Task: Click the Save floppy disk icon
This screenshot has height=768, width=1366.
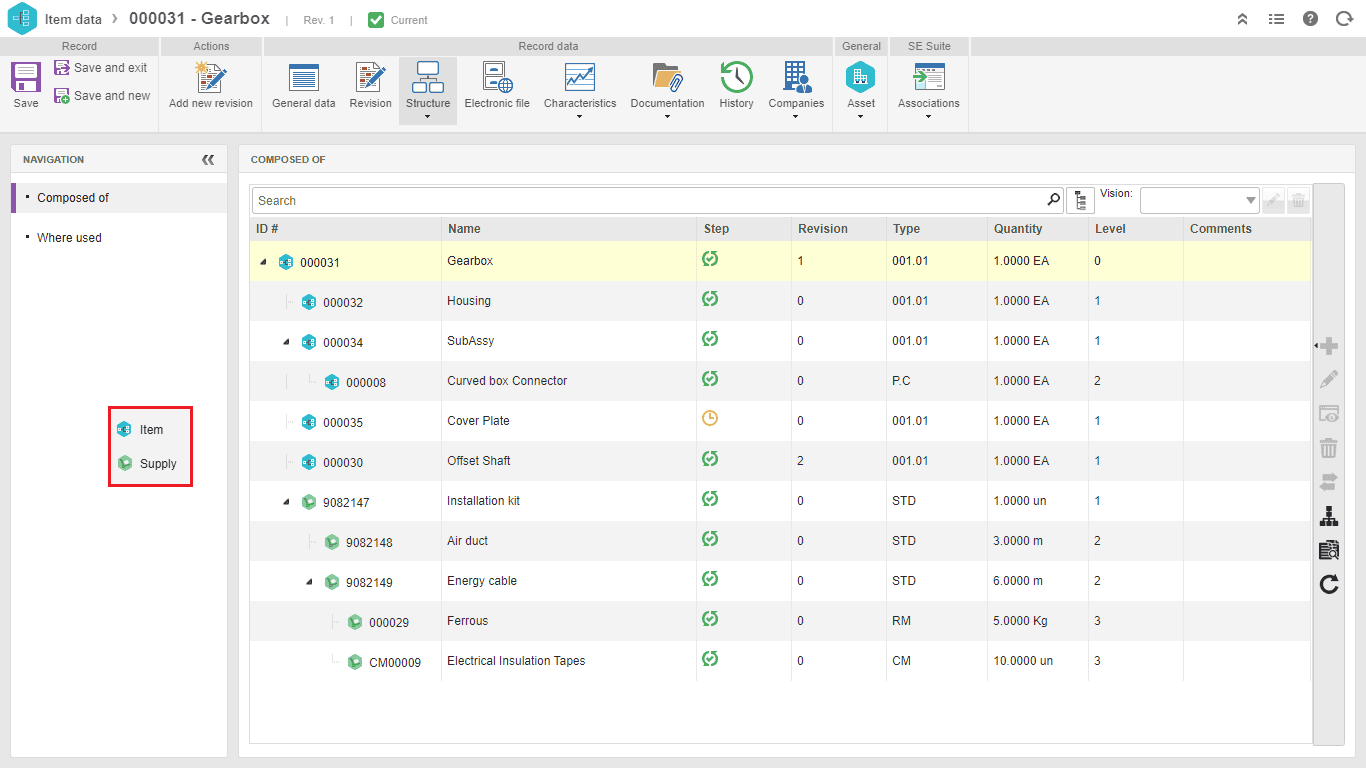Action: tap(26, 77)
